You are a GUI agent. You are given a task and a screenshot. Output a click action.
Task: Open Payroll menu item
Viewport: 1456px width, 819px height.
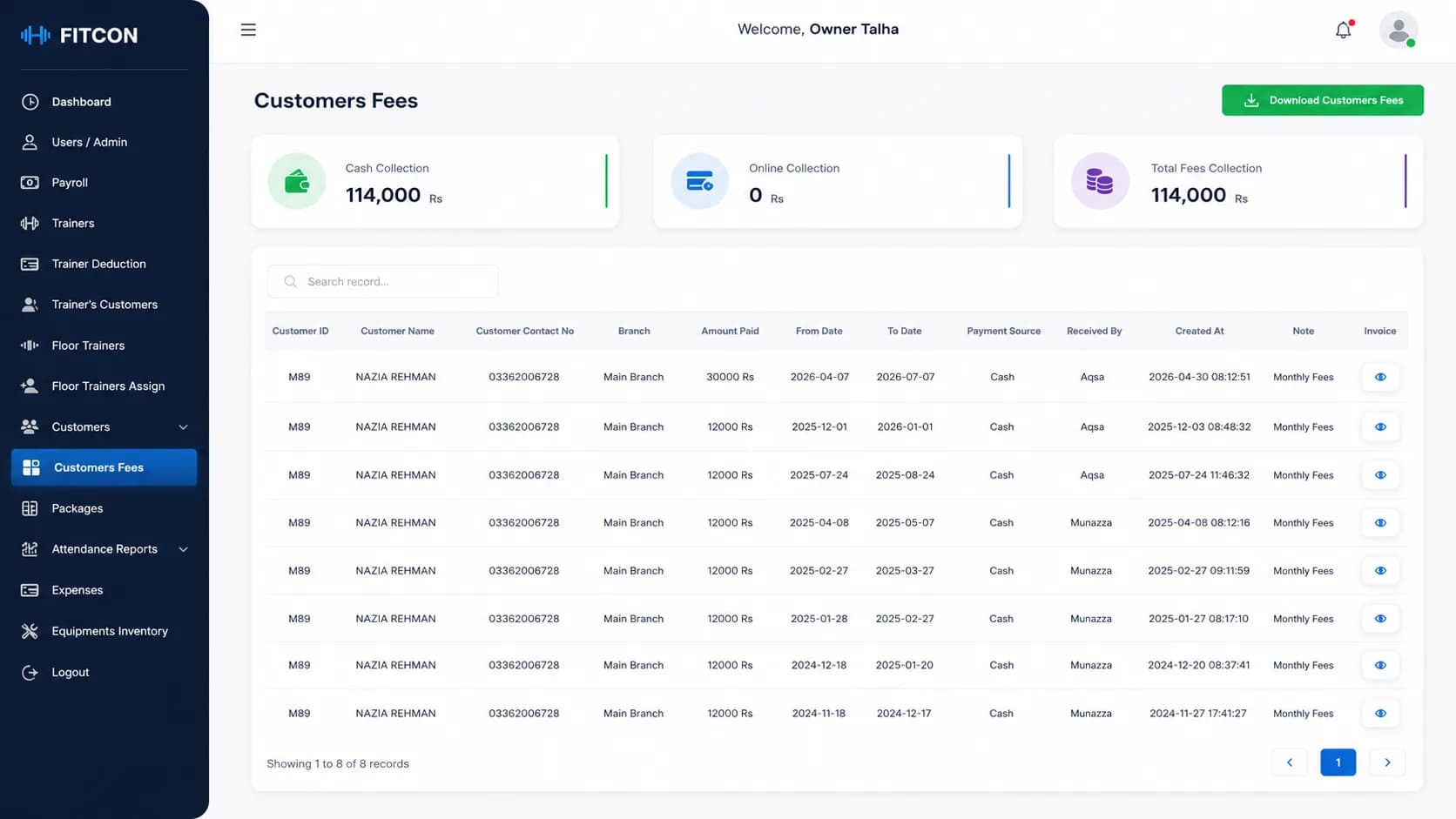coord(104,183)
